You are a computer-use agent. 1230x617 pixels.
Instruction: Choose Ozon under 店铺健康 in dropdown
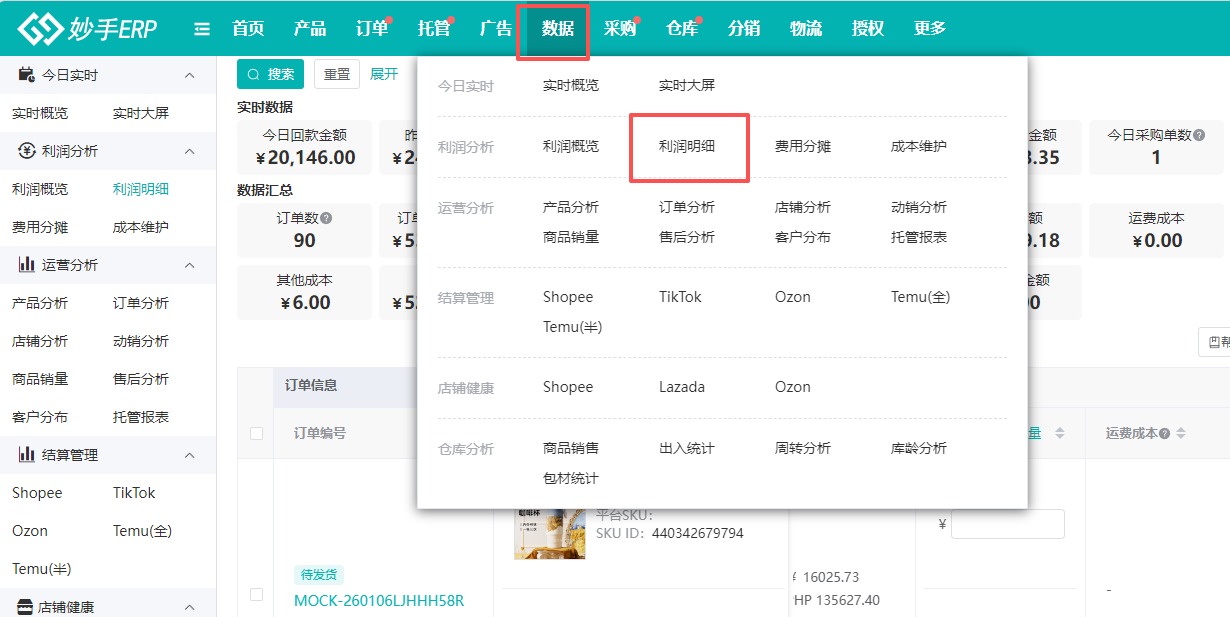pyautogui.click(x=793, y=387)
